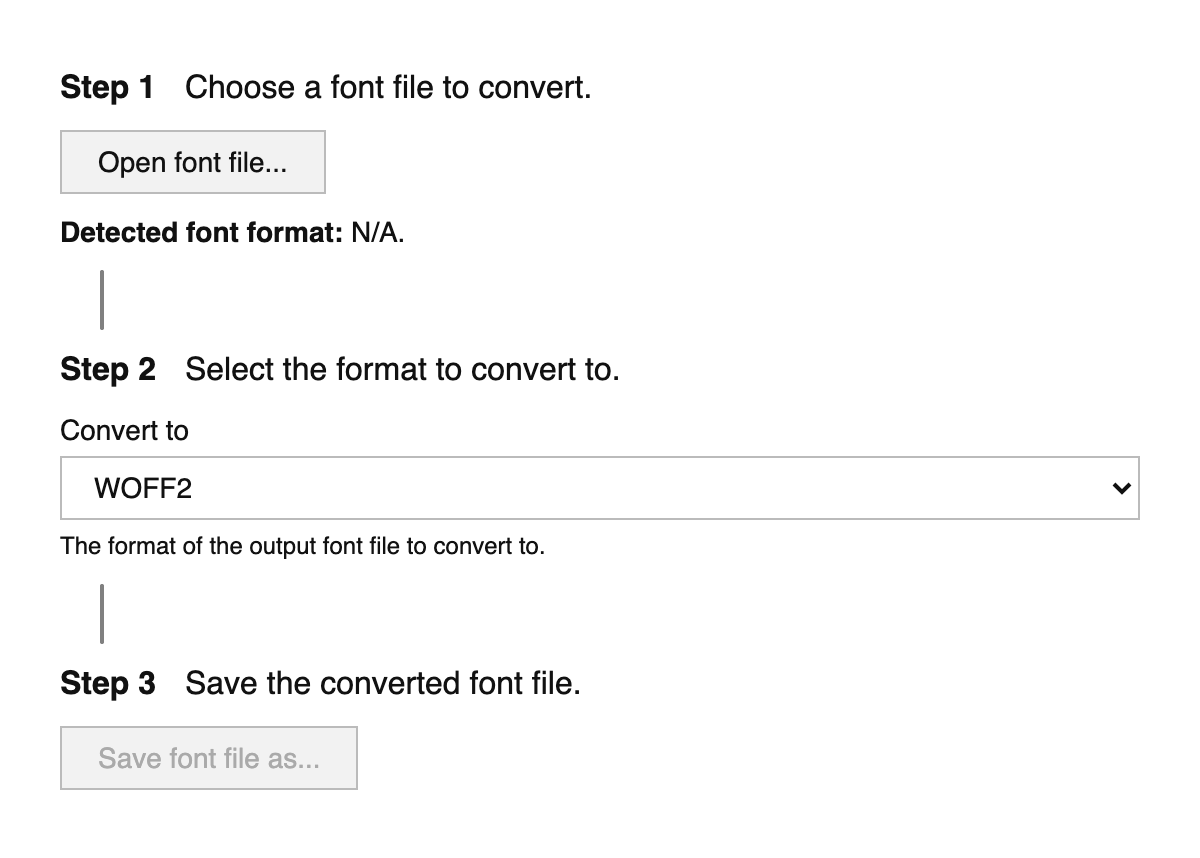Screen dimensions: 1200x858
Task: Click the output format help text
Action: pyautogui.click(x=302, y=547)
